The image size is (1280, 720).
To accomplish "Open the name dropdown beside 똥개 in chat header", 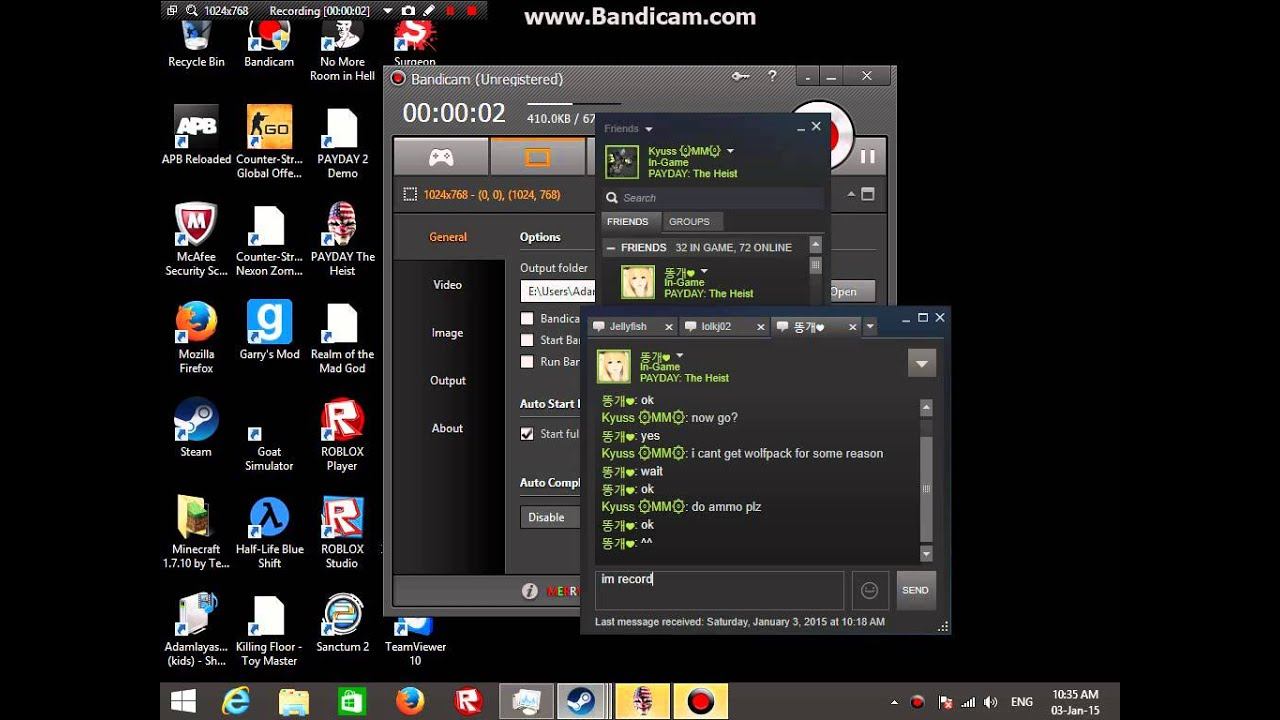I will coord(680,355).
